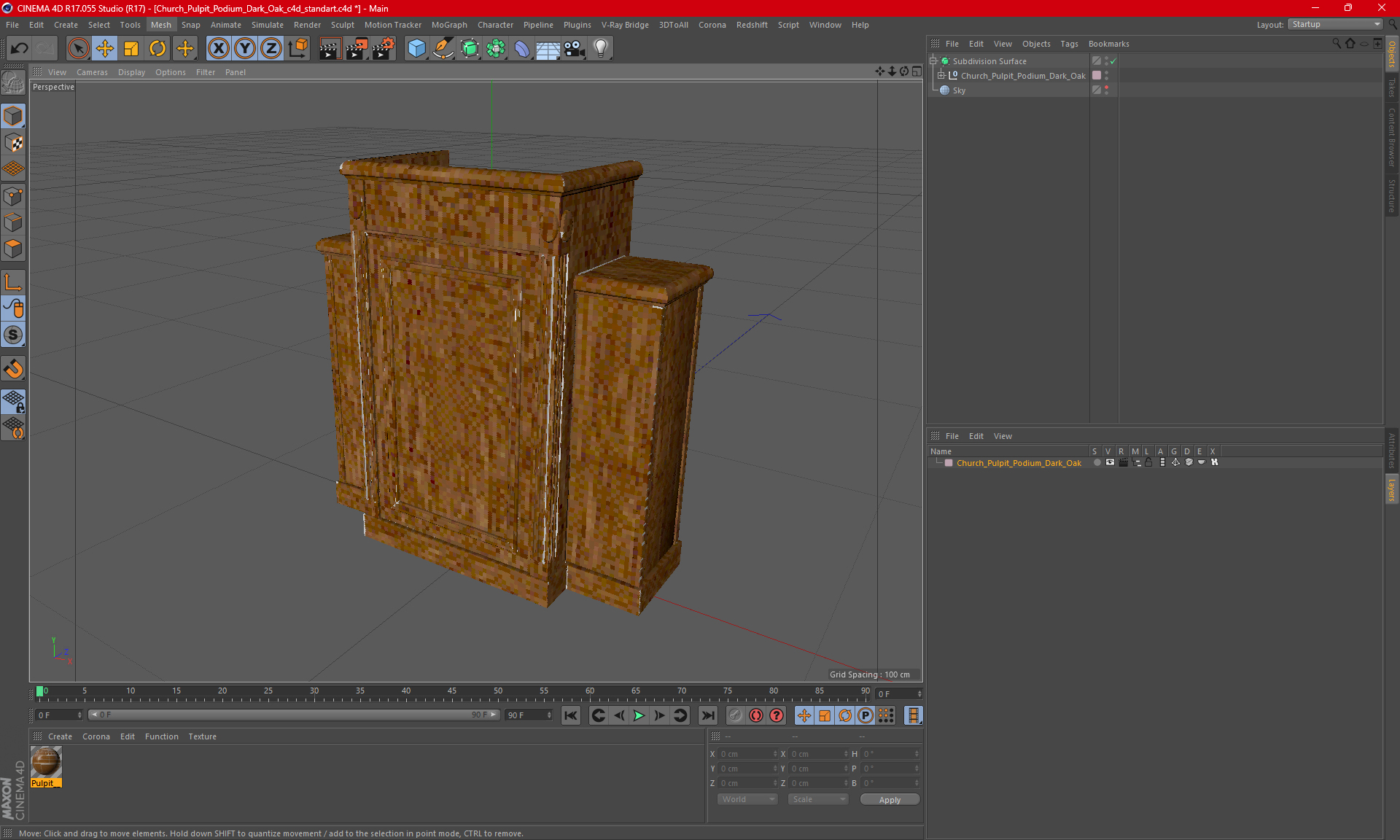Play the animation forward
The width and height of the screenshot is (1400, 840).
(639, 716)
